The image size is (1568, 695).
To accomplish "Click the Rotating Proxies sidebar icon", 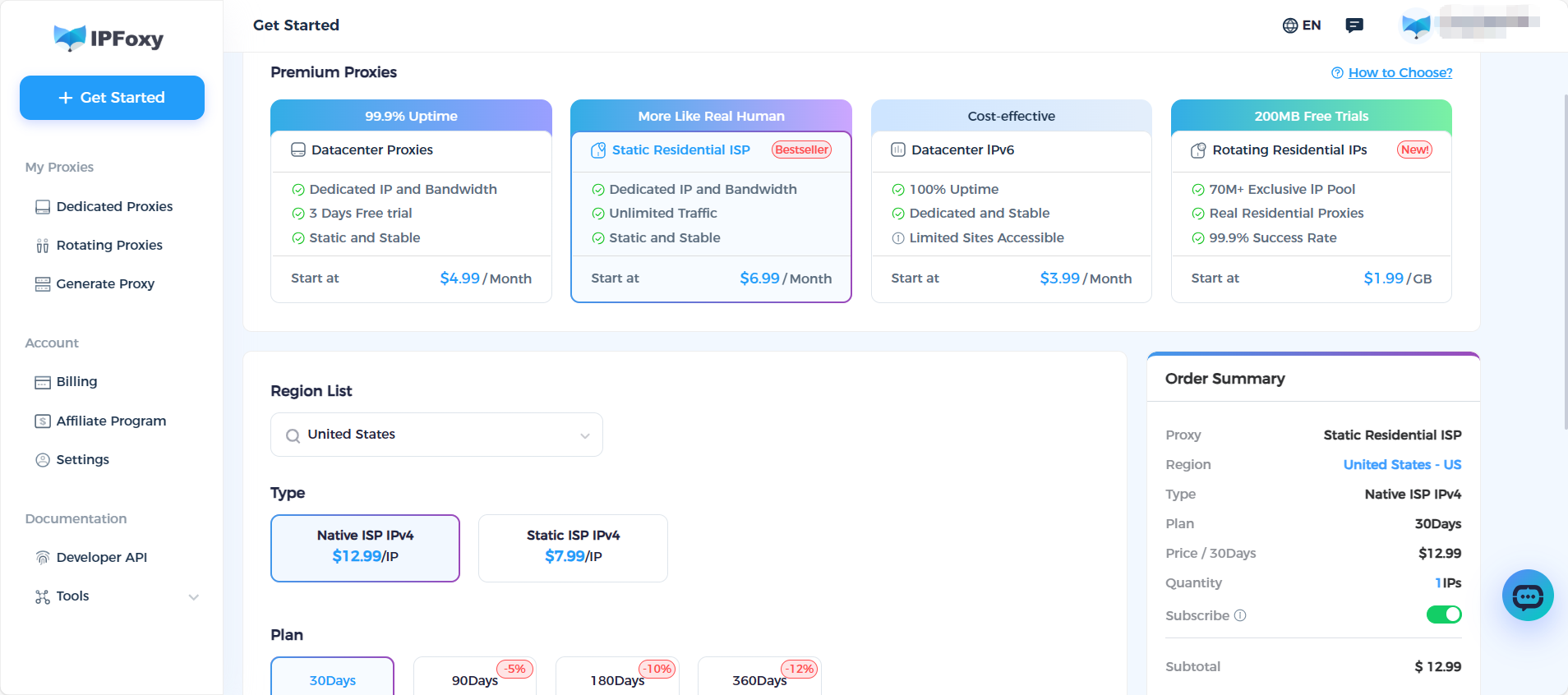I will tap(43, 246).
